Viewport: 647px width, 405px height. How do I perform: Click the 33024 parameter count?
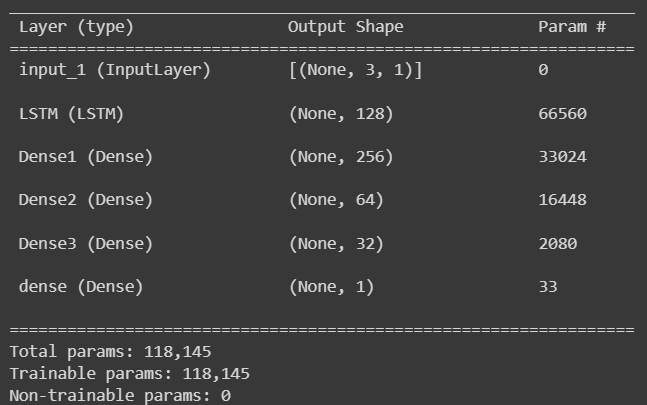(x=562, y=157)
